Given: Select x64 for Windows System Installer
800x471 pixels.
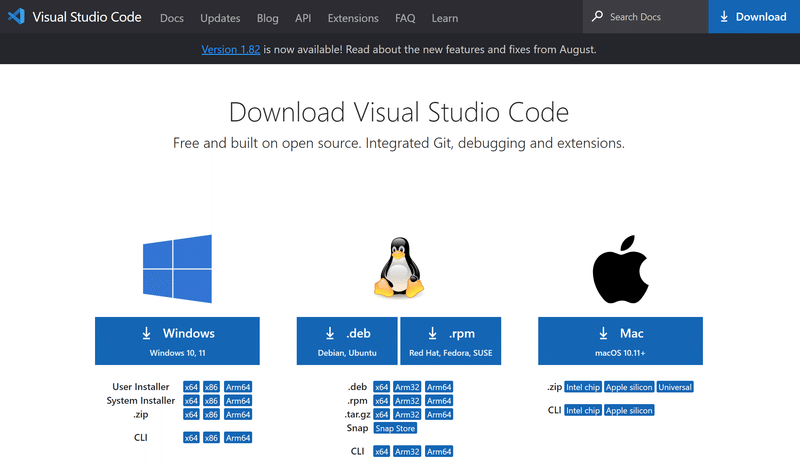Looking at the screenshot, I should (x=191, y=401).
